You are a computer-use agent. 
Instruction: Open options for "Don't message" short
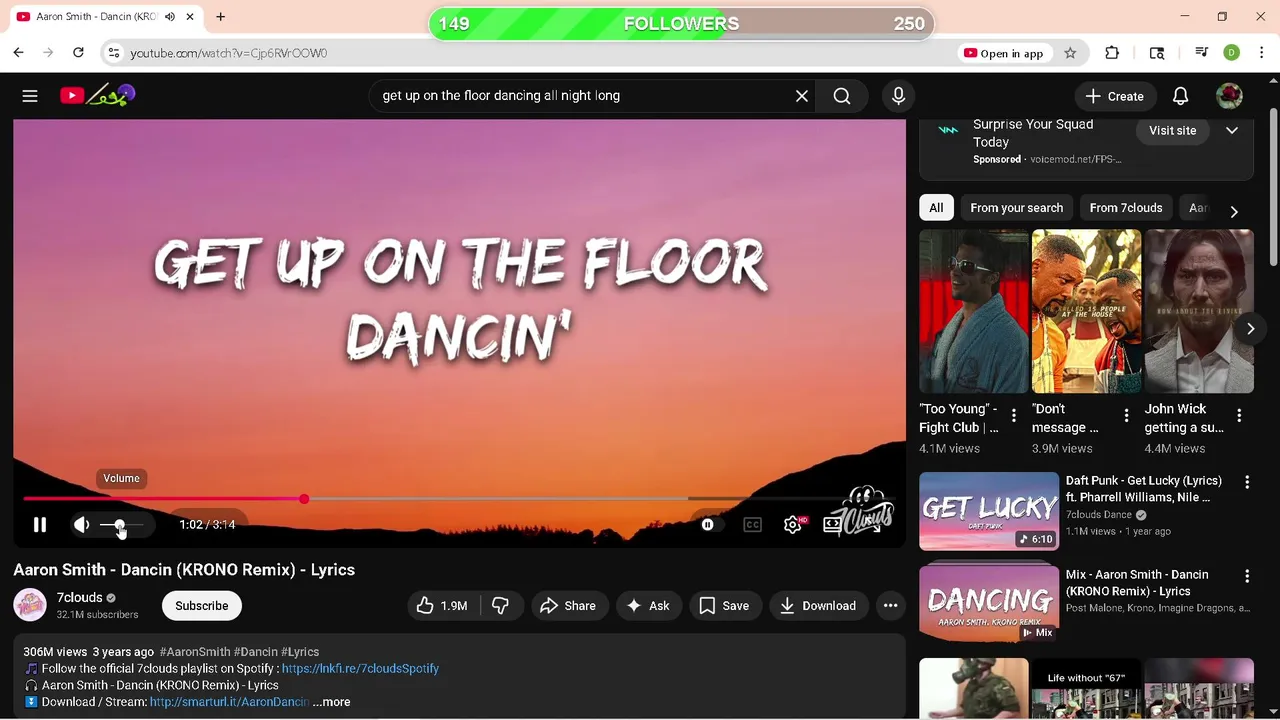click(x=1126, y=415)
